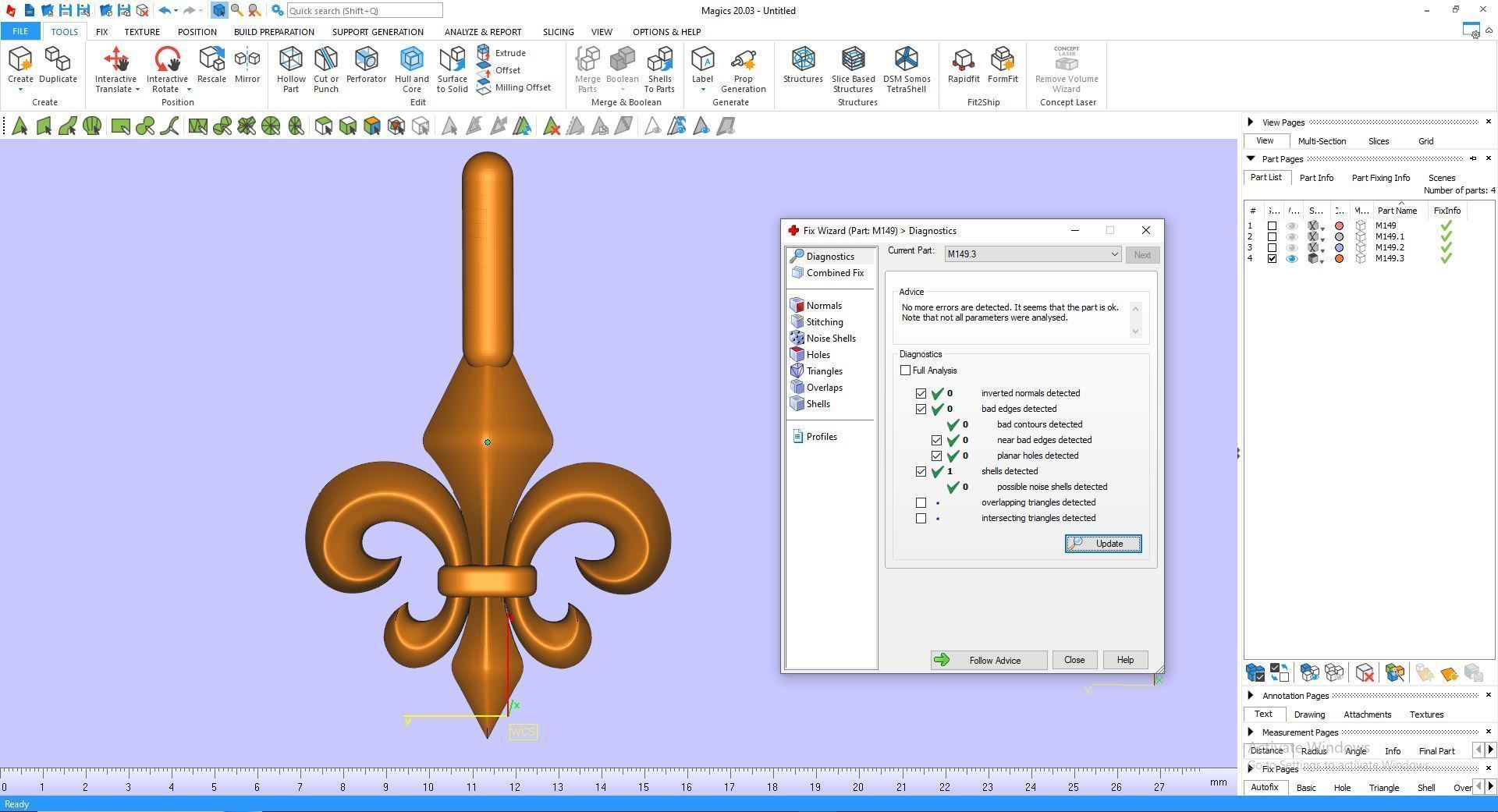Viewport: 1498px width, 812px height.
Task: Open the Structures tool
Action: (x=803, y=66)
